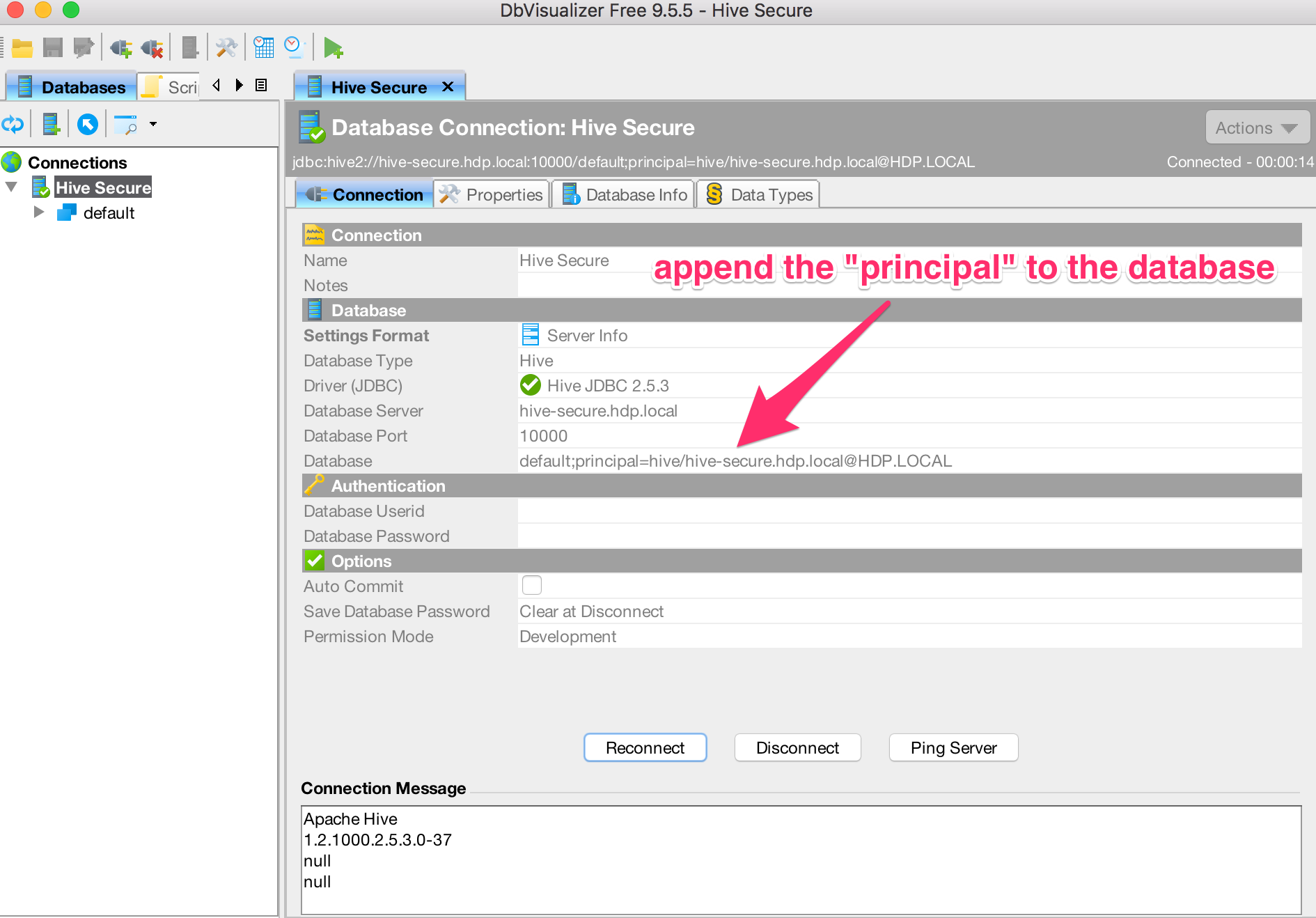Click the green run arrow icon
Image resolution: width=1316 pixels, height=918 pixels.
[333, 48]
